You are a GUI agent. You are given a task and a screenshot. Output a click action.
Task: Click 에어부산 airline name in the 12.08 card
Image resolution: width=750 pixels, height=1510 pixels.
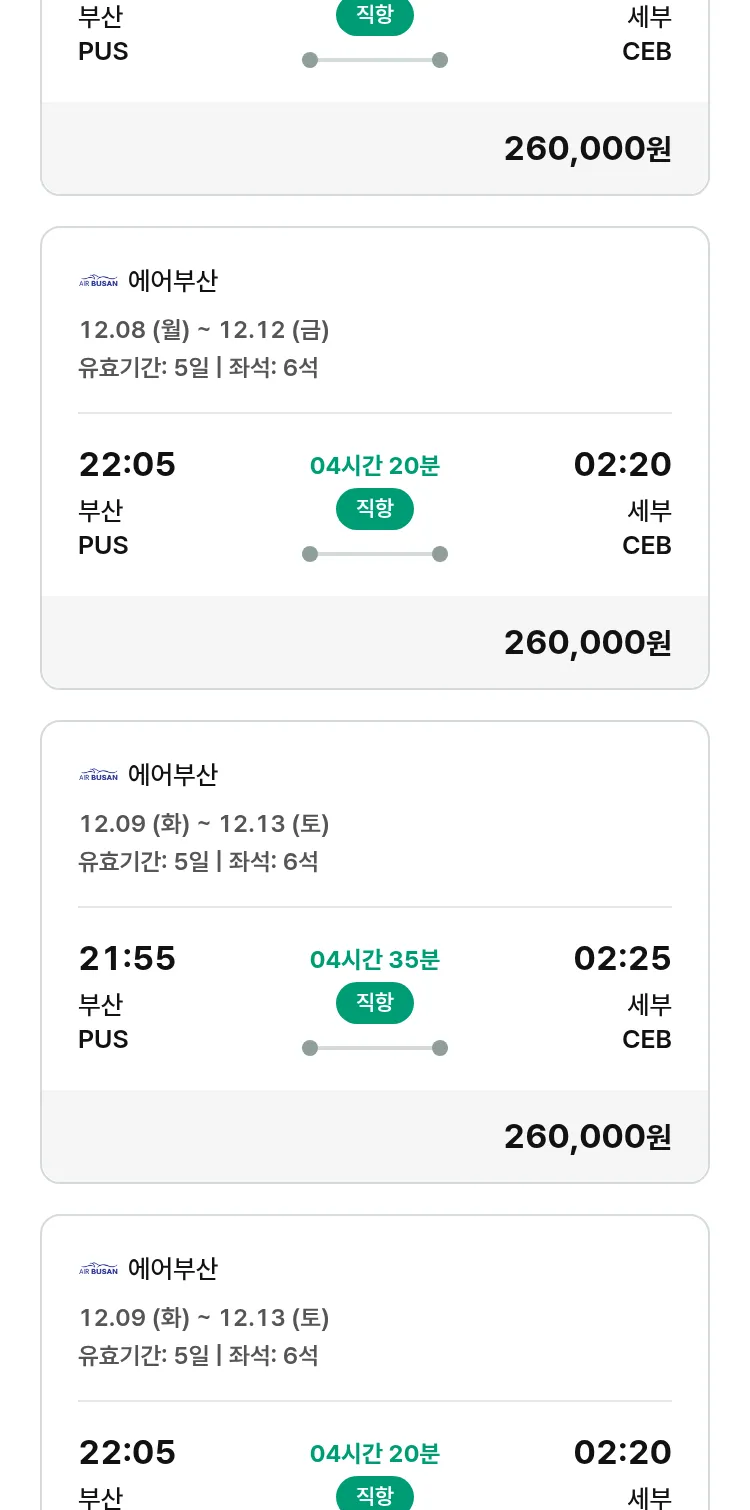tap(173, 282)
